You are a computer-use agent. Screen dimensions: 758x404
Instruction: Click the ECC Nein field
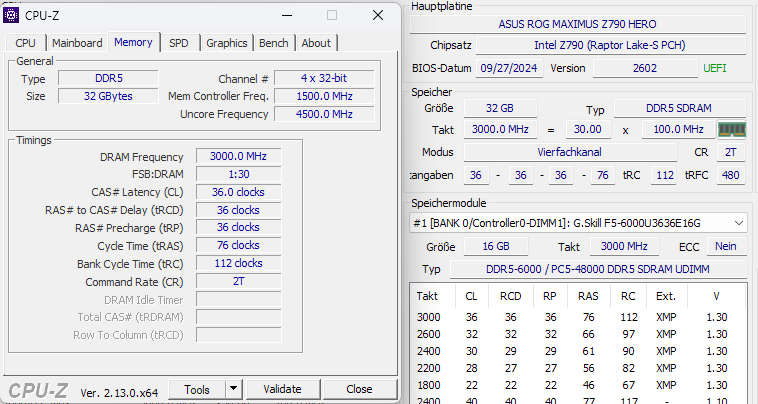(726, 246)
